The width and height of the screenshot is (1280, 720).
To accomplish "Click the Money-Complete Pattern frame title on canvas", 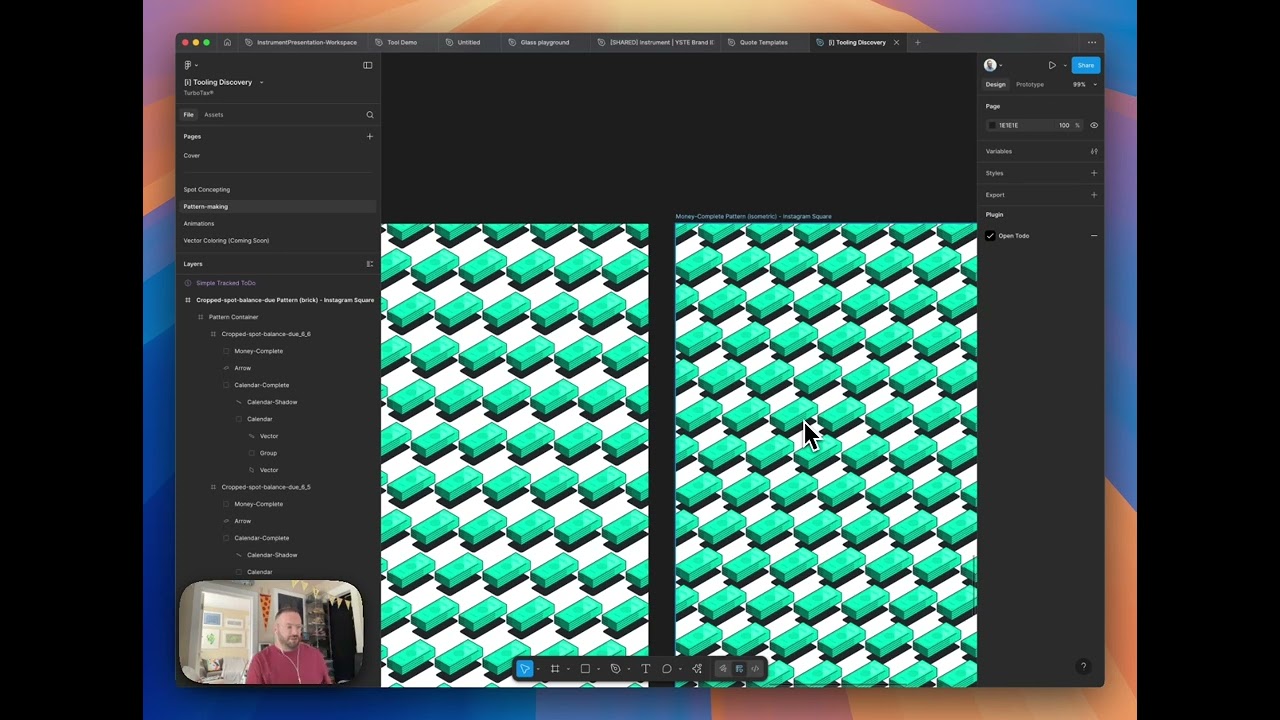I will tap(753, 216).
